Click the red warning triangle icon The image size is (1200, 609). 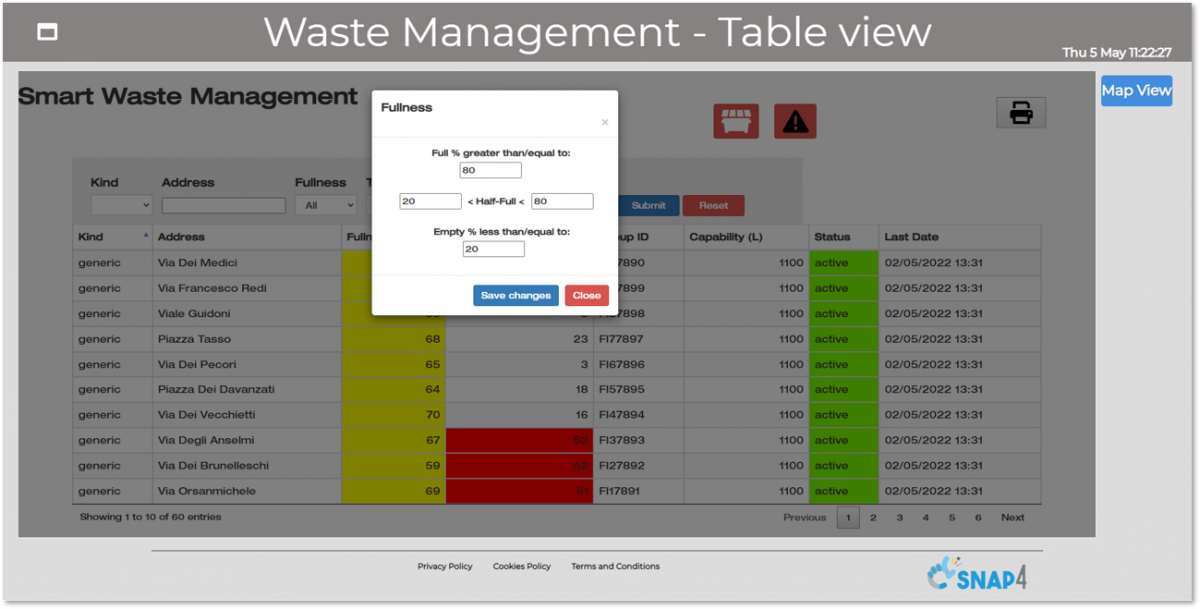[795, 122]
